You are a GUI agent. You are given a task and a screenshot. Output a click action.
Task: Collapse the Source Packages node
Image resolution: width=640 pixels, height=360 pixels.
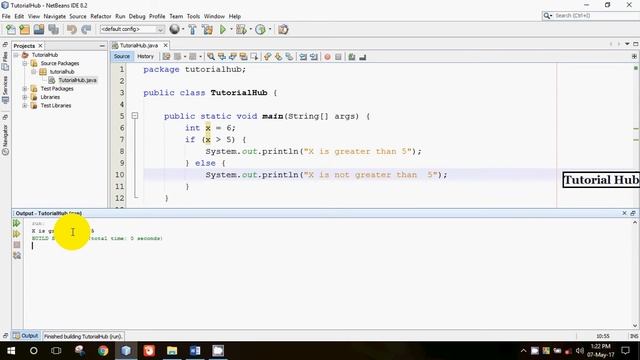pos(25,63)
